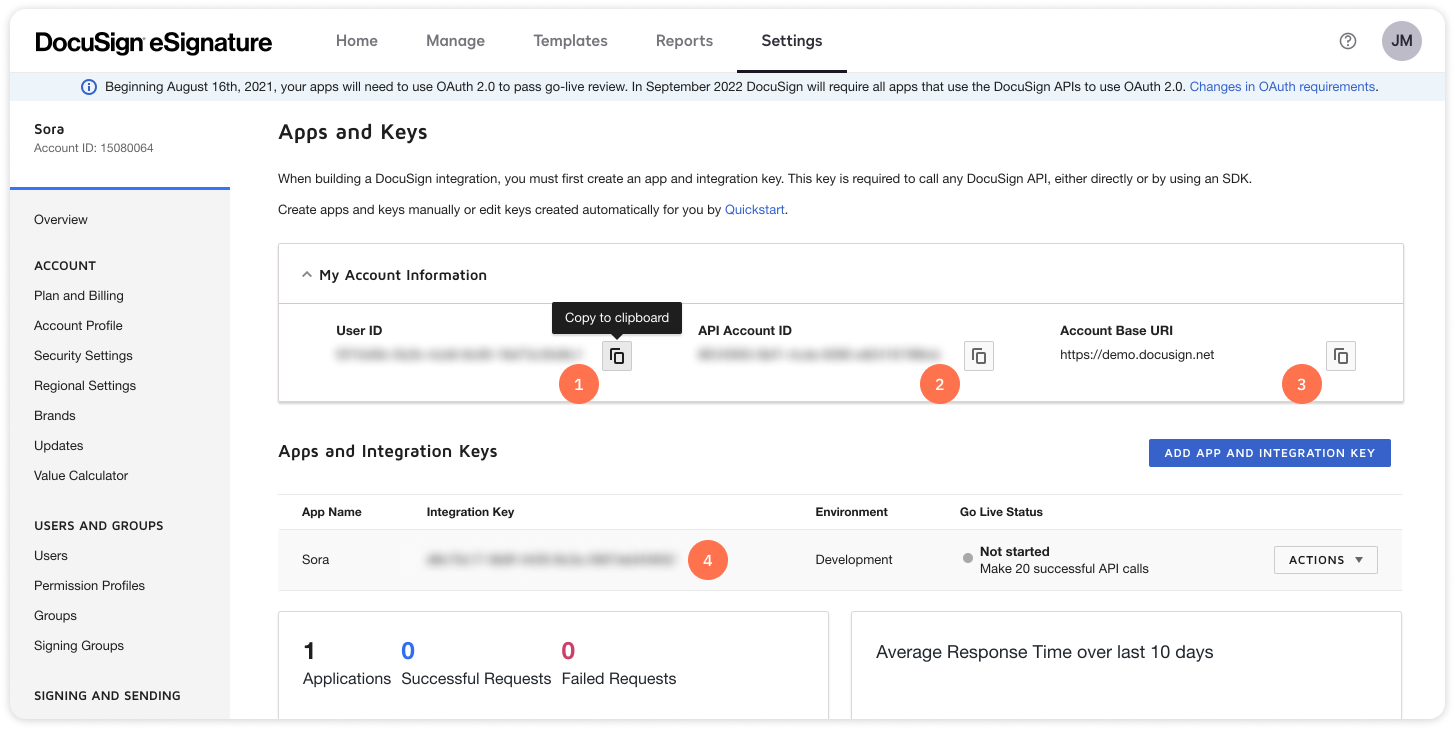Image resolution: width=1455 pixels, height=730 pixels.
Task: Click the info icon in the OAuth banner
Action: (x=89, y=87)
